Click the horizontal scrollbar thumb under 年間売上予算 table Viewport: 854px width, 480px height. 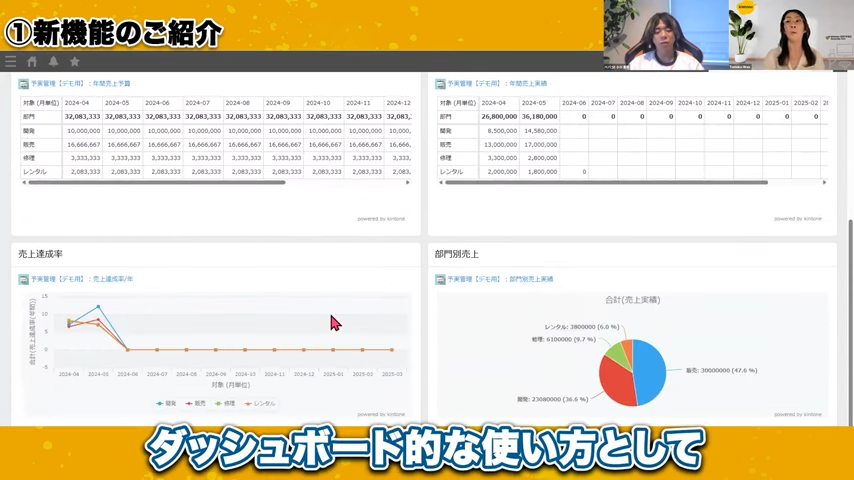click(157, 183)
